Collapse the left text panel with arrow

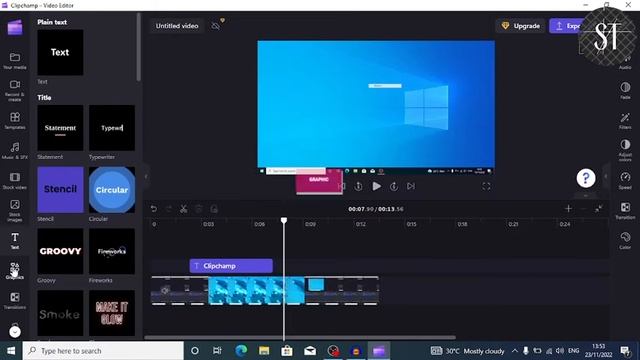pos(146,177)
